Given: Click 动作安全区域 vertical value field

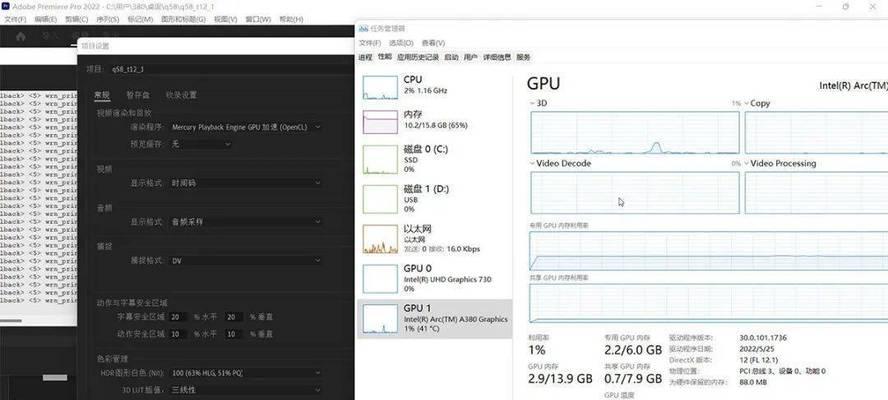Looking at the screenshot, I should (x=233, y=334).
